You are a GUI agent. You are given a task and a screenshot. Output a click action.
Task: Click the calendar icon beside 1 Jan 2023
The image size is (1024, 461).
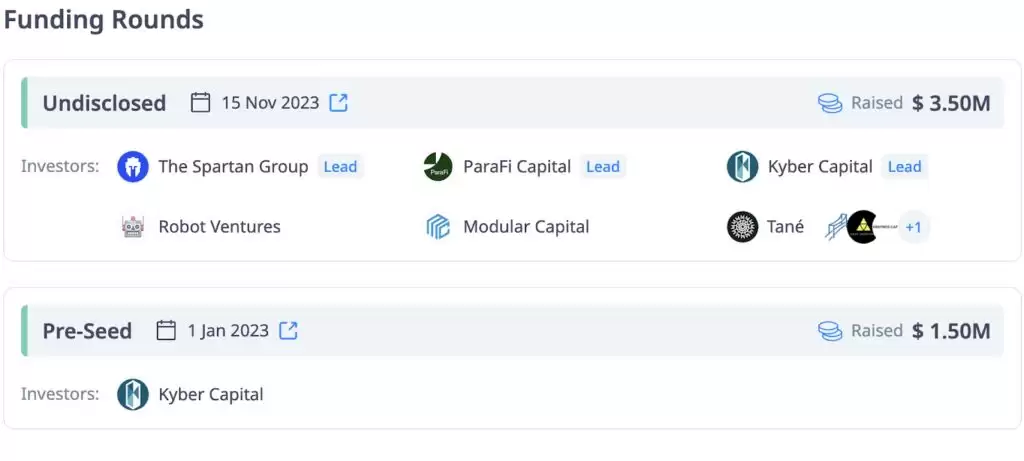[x=166, y=330]
